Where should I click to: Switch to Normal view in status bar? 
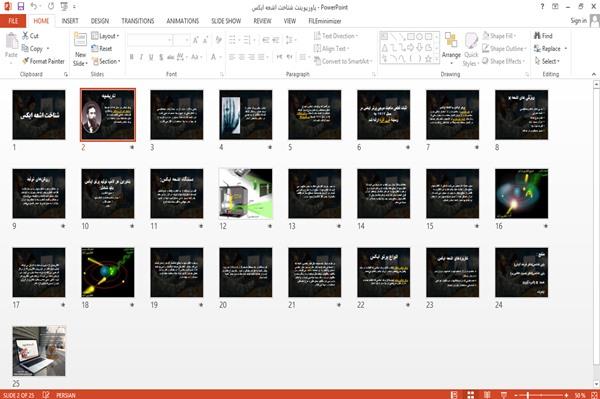tap(454, 395)
